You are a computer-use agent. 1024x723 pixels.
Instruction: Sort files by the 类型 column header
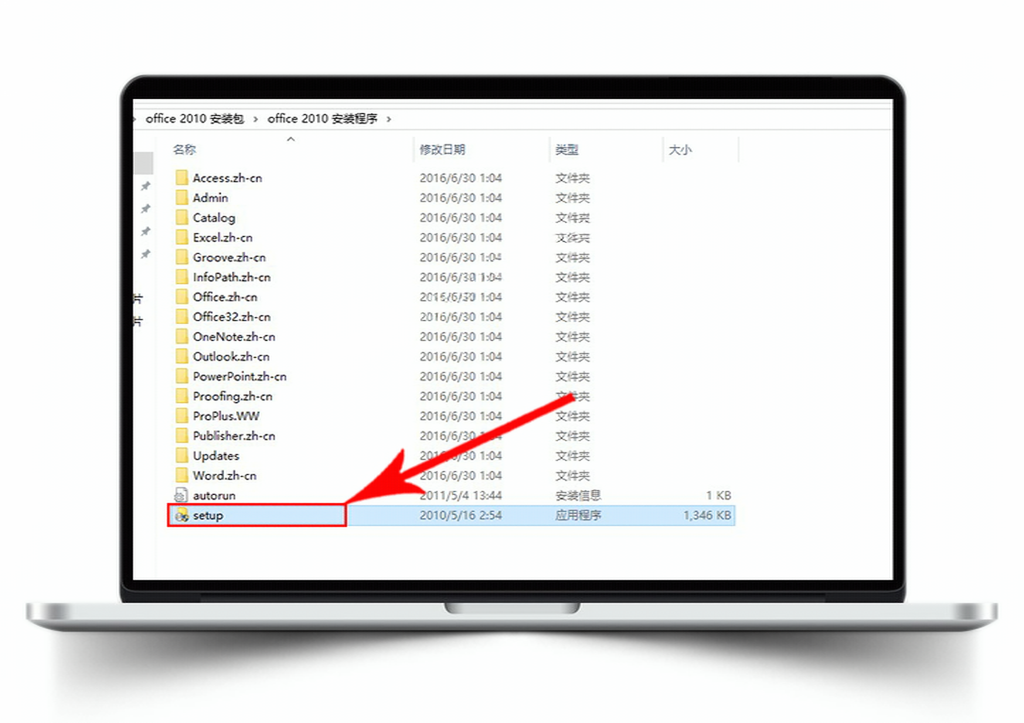(567, 150)
